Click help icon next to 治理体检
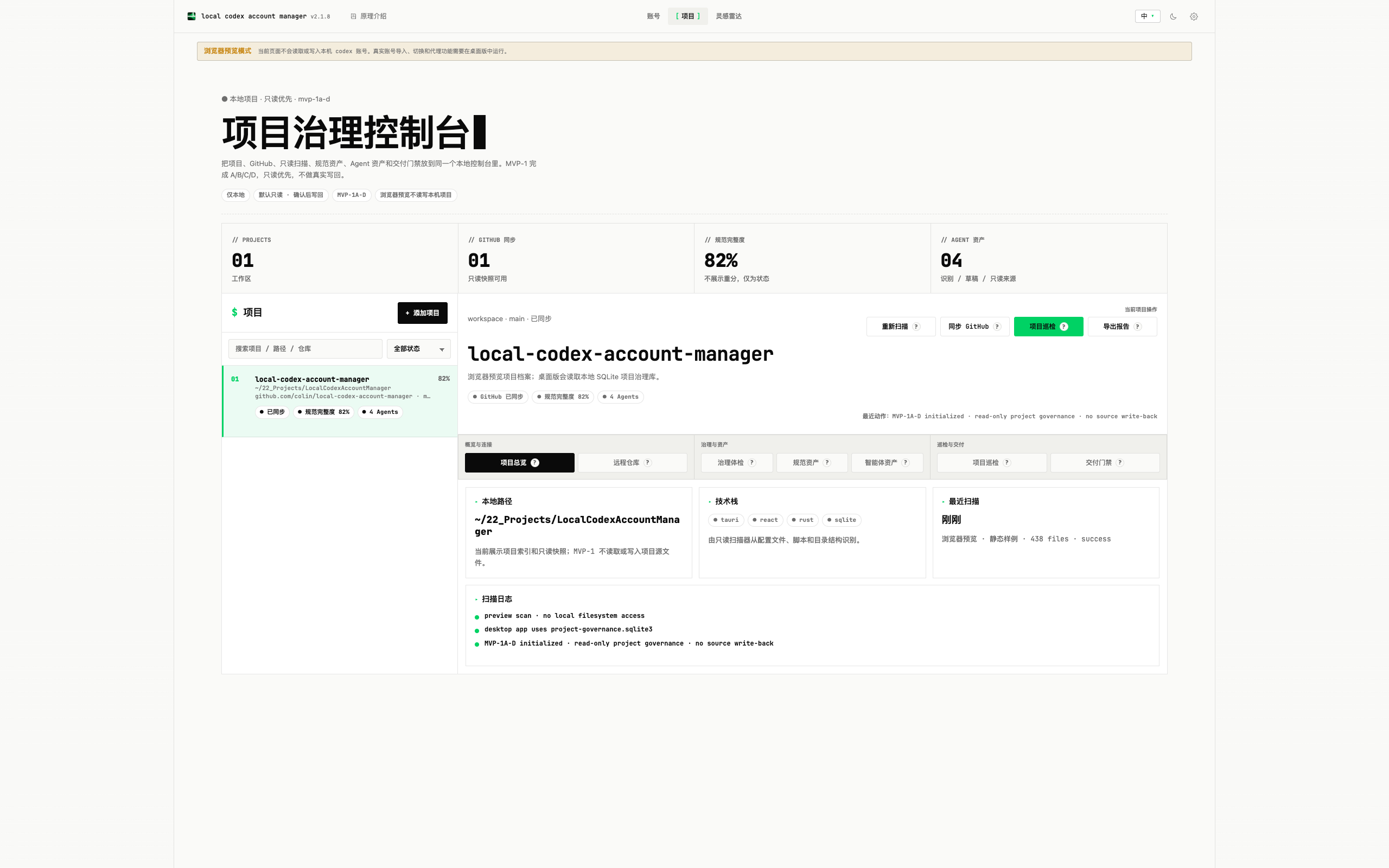The image size is (1389, 868). [x=753, y=463]
